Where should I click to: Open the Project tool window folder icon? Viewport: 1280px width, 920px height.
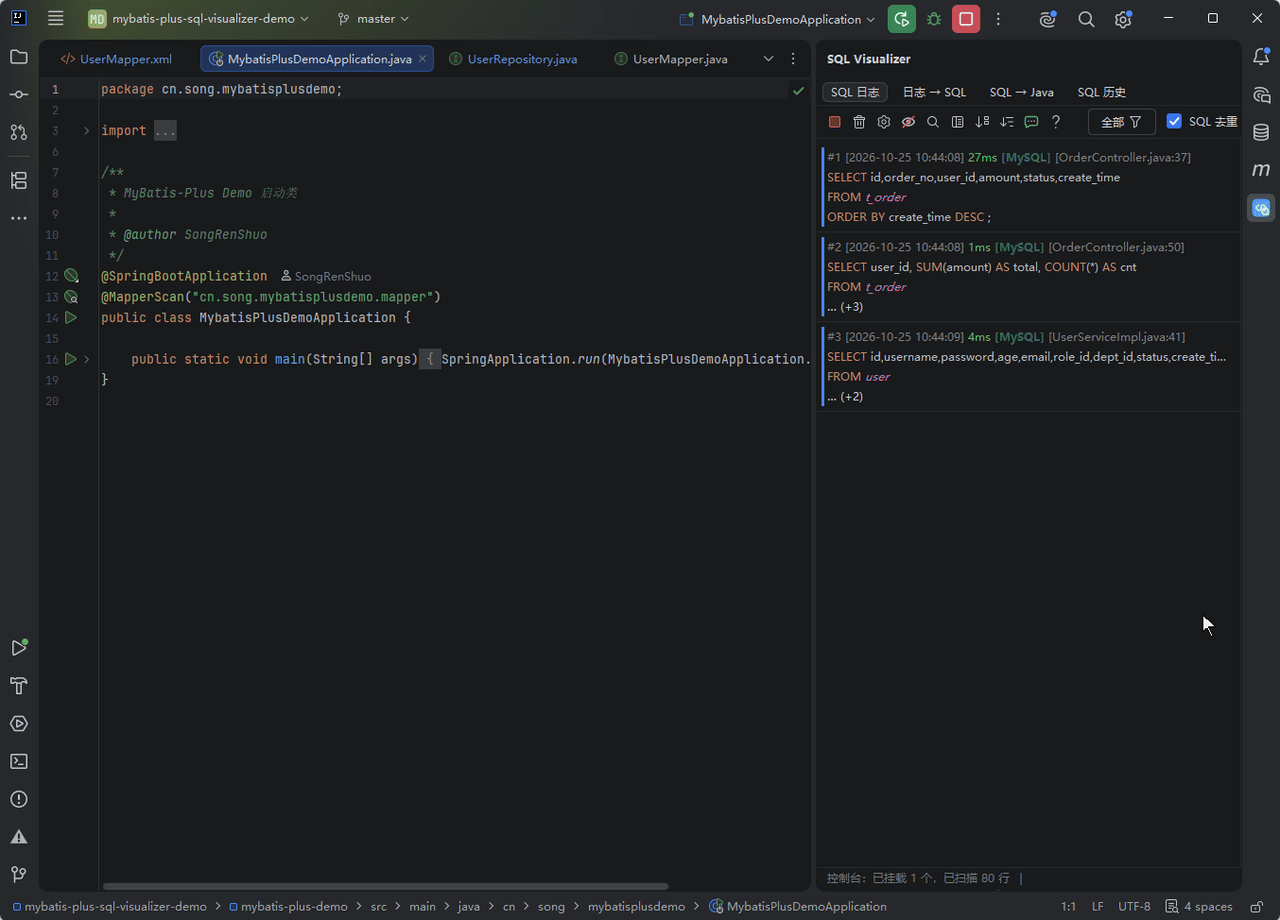19,57
